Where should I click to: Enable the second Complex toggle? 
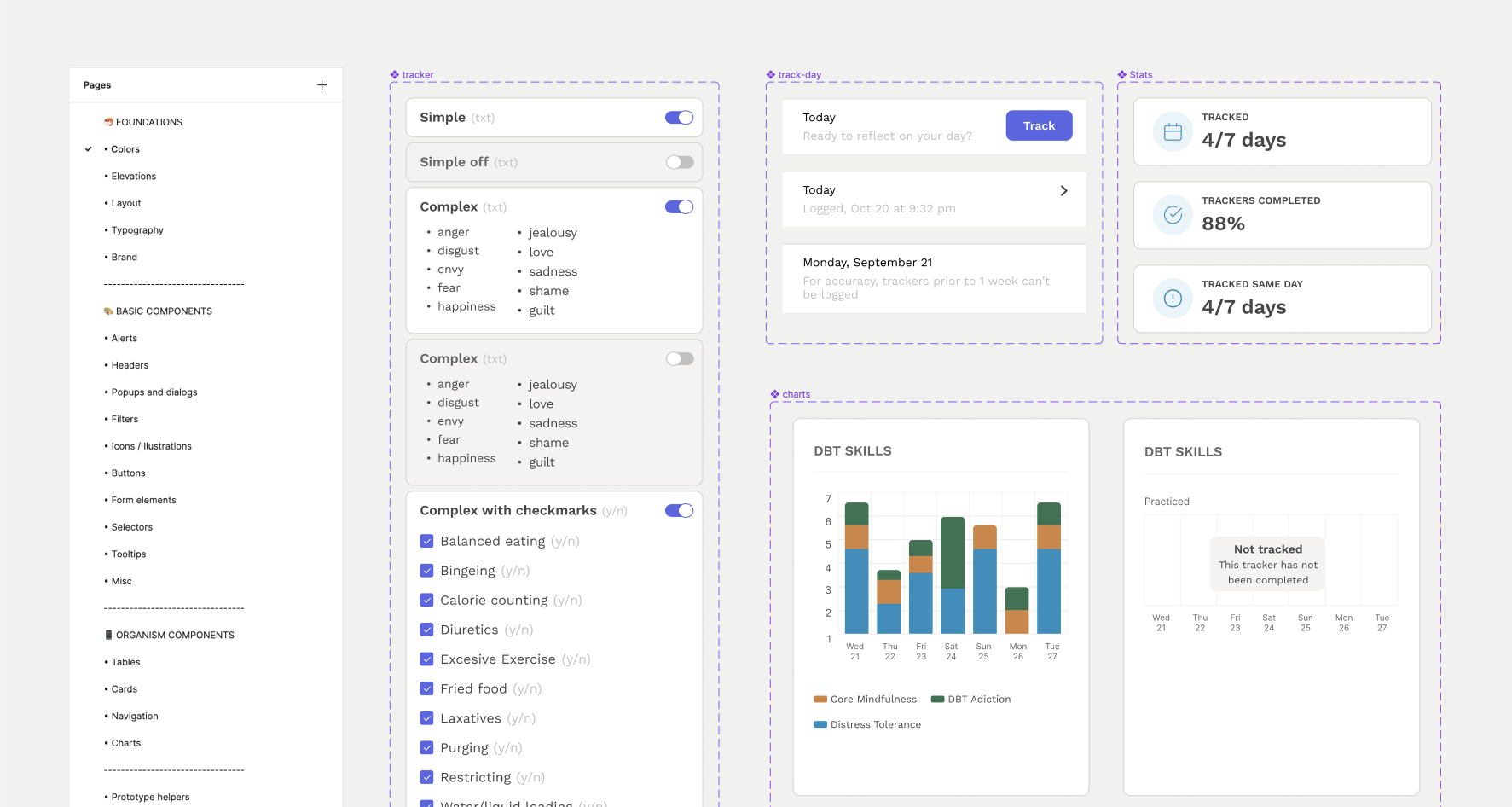click(680, 359)
